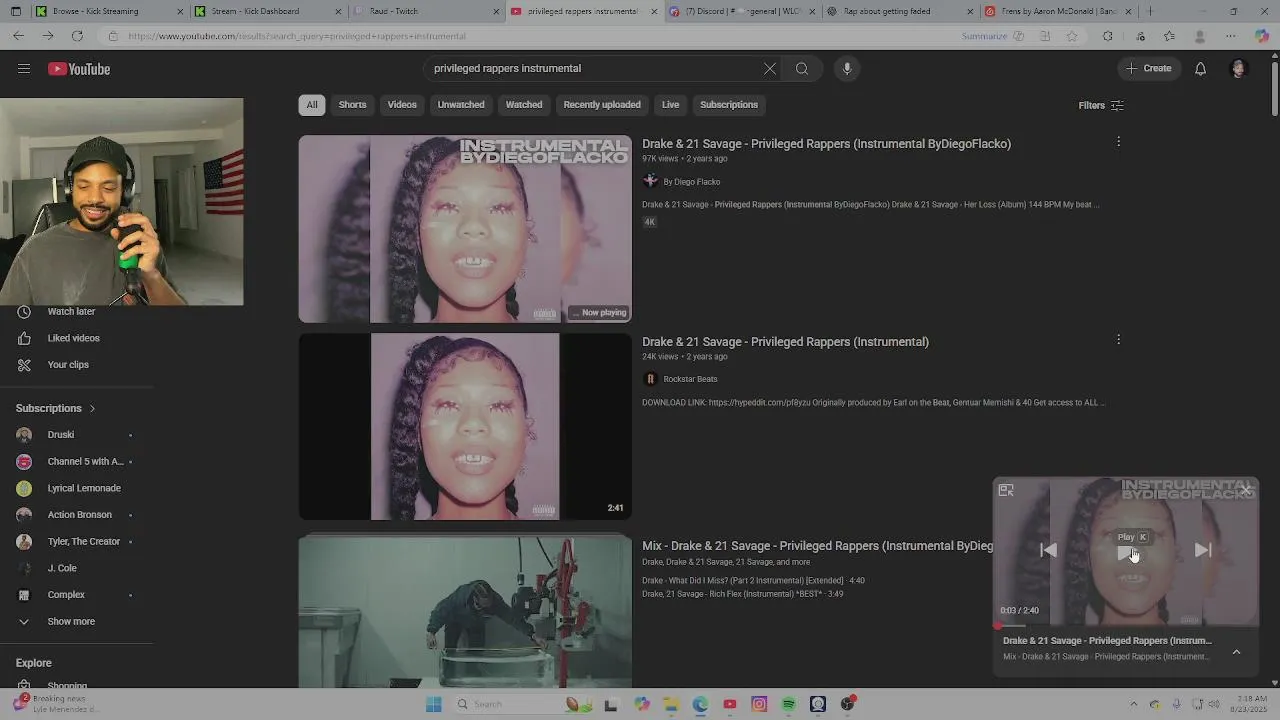Switch to Browse - Kick Streaming tab
1280x720 pixels.
point(108,11)
